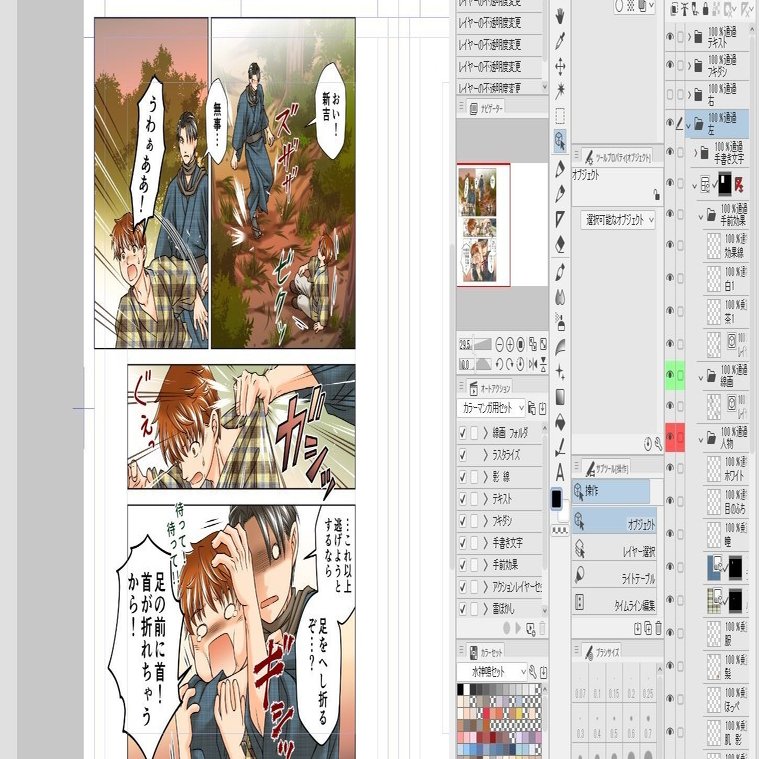
Task: Select the 操作 sub tool group
Action: point(611,492)
